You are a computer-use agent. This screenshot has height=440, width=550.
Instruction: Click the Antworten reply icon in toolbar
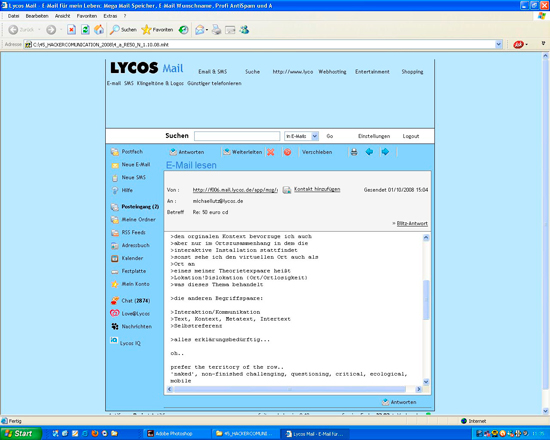(187, 152)
